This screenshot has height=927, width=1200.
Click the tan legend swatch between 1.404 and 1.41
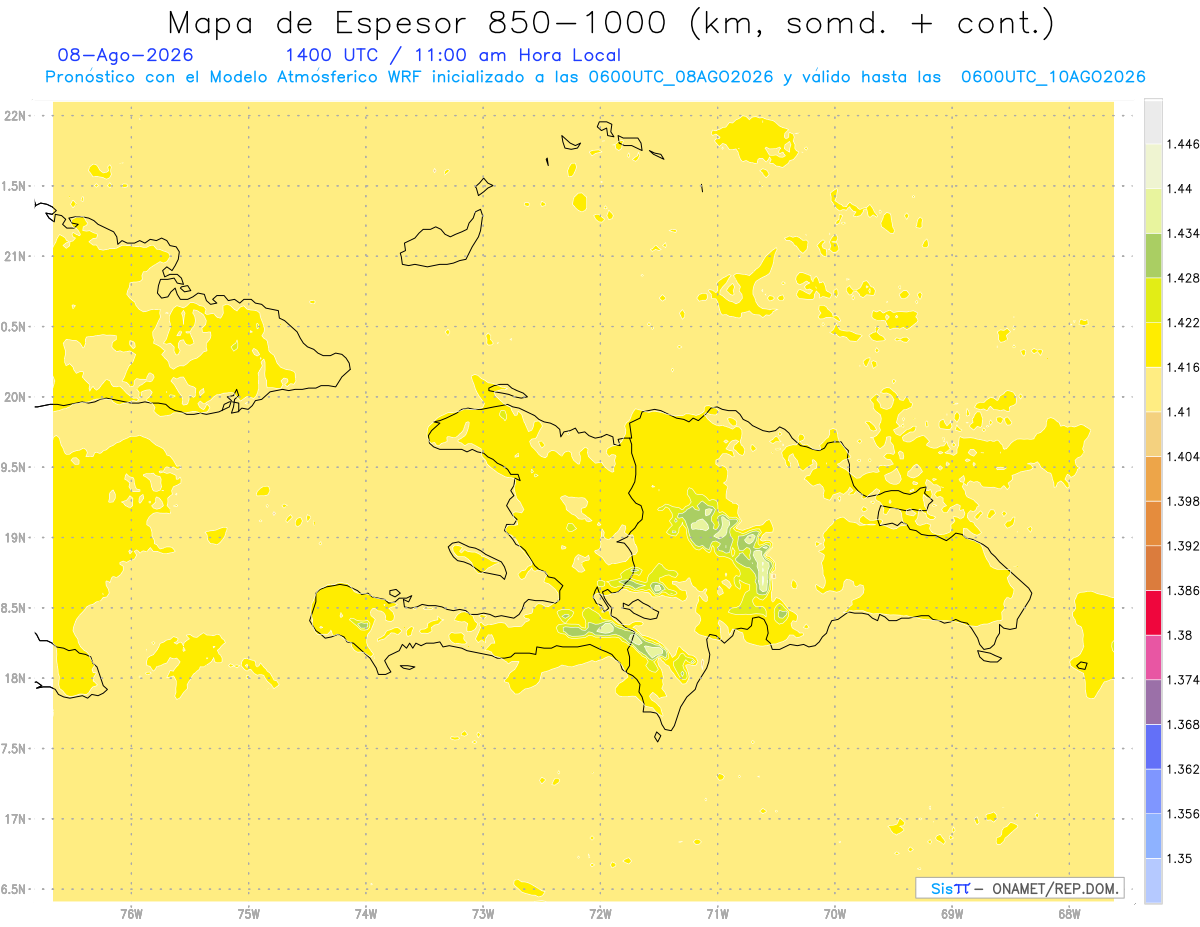pyautogui.click(x=1153, y=434)
